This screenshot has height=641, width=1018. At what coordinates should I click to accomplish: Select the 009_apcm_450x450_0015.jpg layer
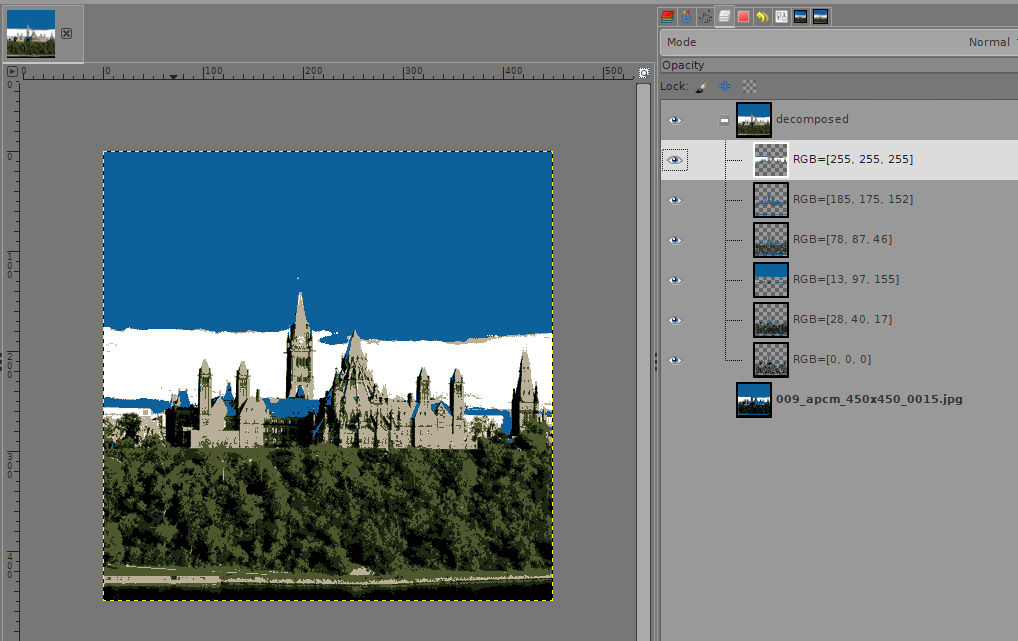point(868,399)
